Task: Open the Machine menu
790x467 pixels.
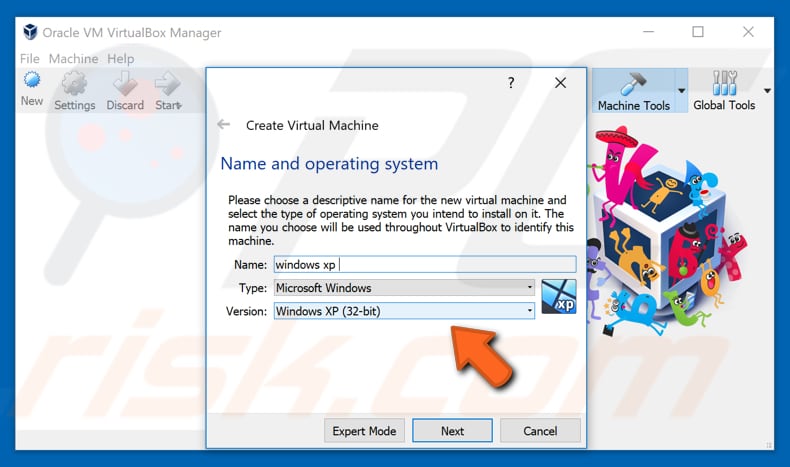Action: tap(73, 58)
